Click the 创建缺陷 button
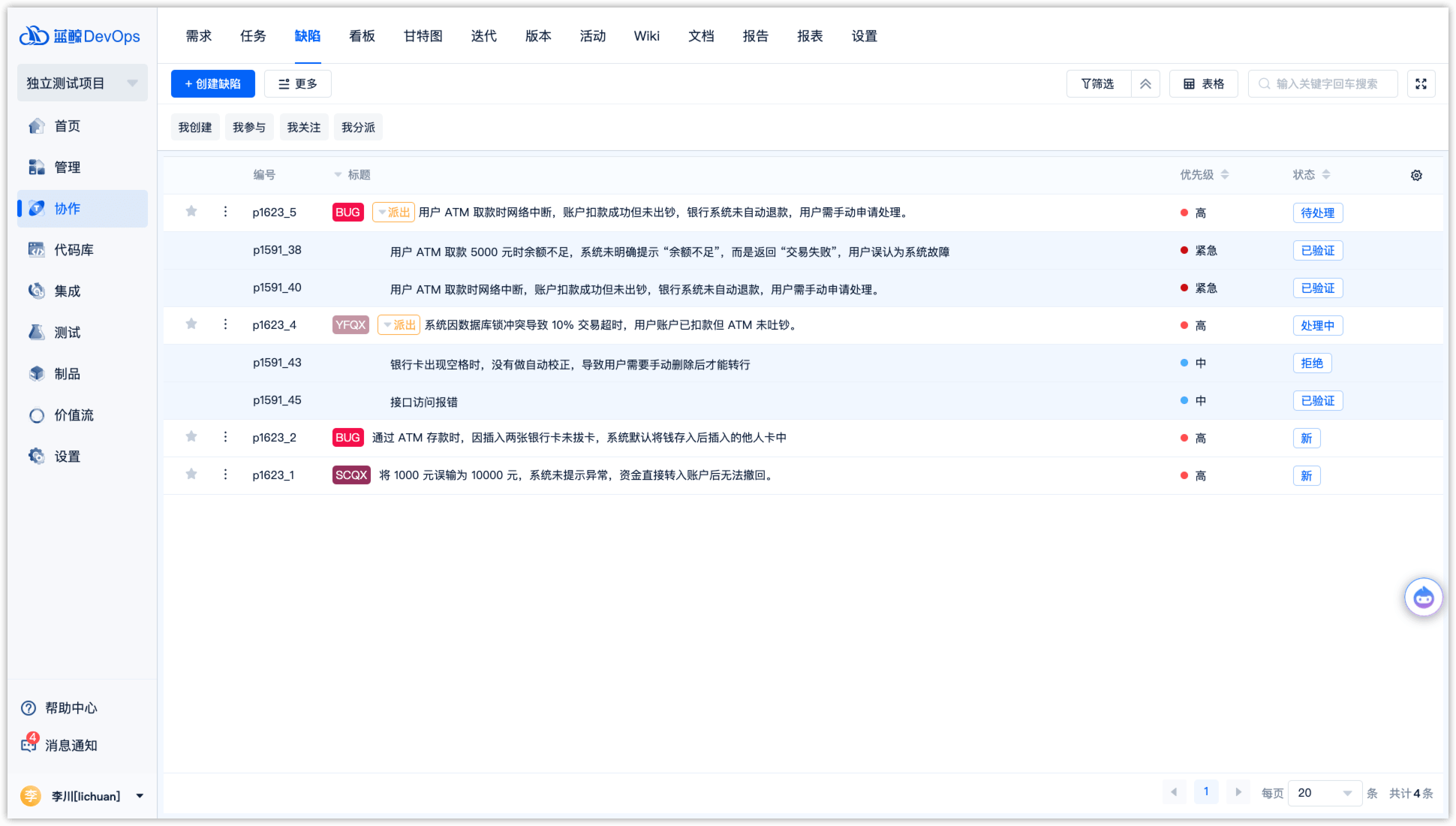The width and height of the screenshot is (1456, 826). click(213, 84)
